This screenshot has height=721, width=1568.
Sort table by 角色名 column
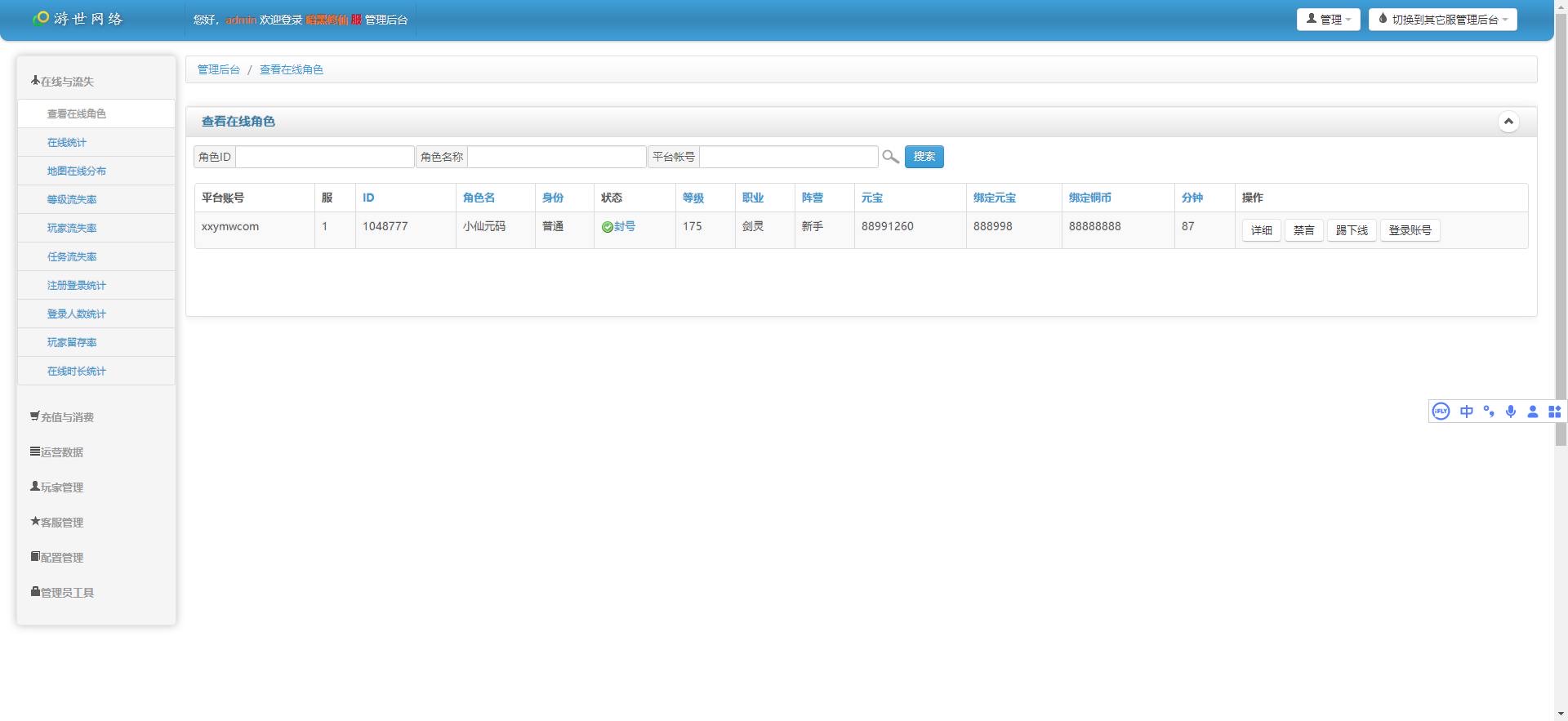pyautogui.click(x=479, y=198)
